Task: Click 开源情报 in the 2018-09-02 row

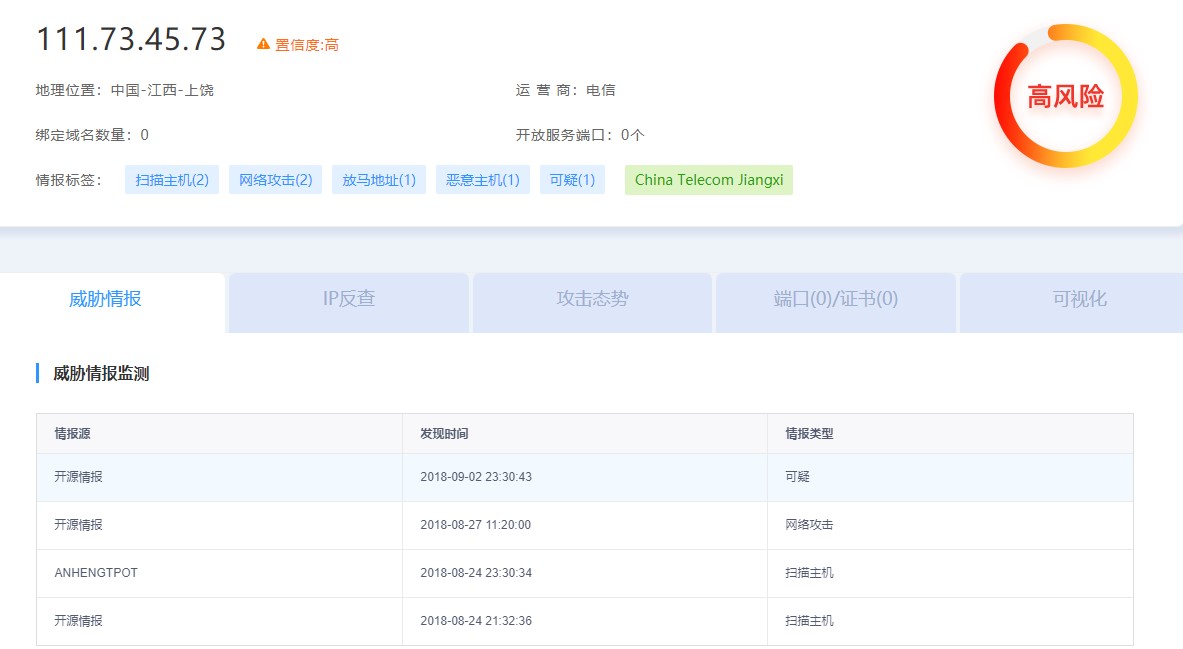Action: coord(78,477)
